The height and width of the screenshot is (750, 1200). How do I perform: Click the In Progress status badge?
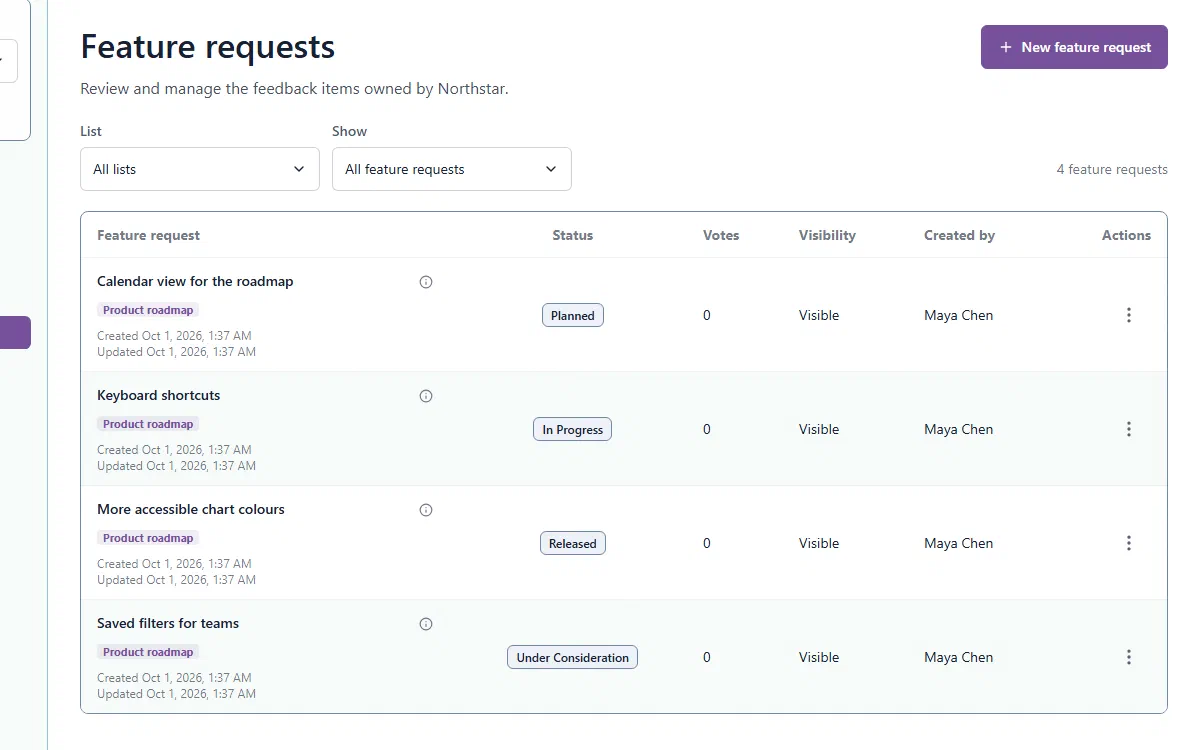573,429
